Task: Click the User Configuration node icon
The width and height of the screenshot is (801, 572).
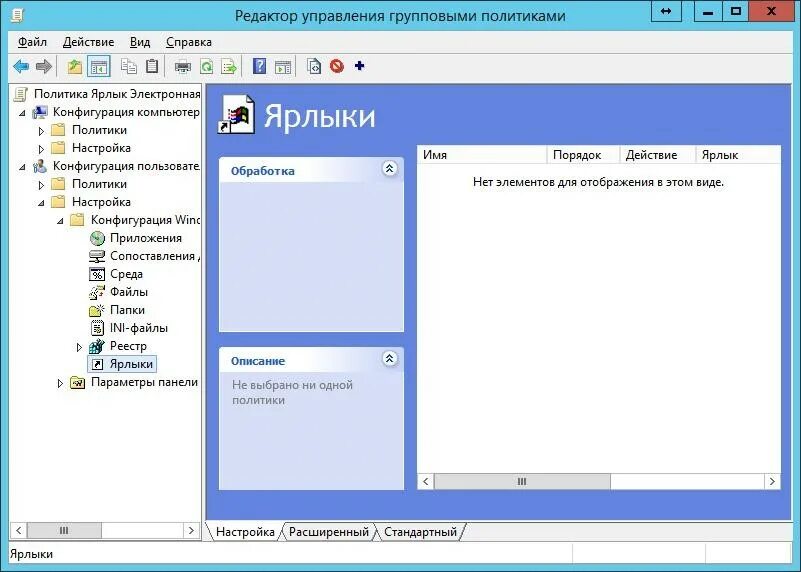Action: tap(40, 166)
